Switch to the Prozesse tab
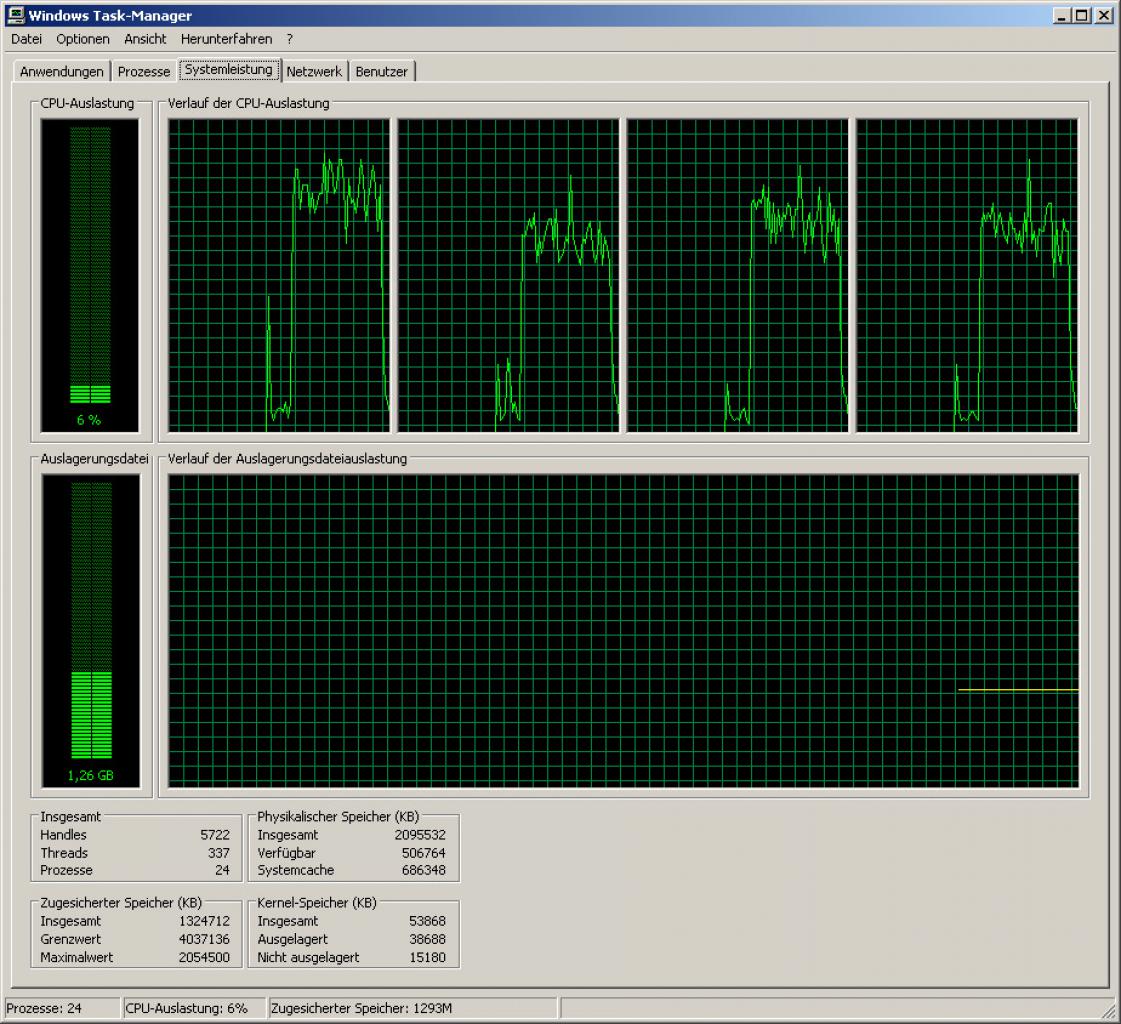Image resolution: width=1121 pixels, height=1024 pixels. pyautogui.click(x=144, y=72)
